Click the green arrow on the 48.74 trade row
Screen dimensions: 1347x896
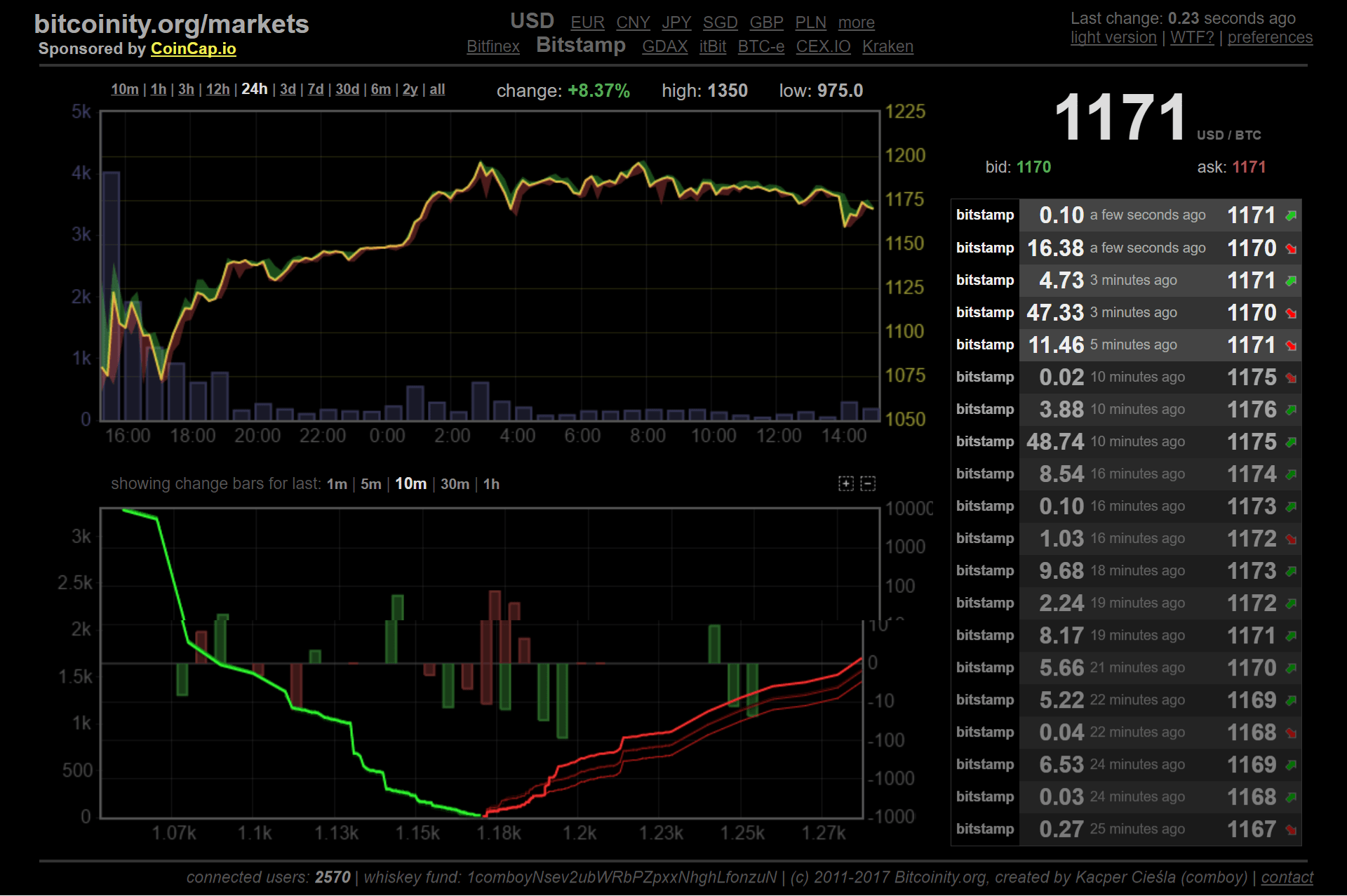coord(1290,441)
